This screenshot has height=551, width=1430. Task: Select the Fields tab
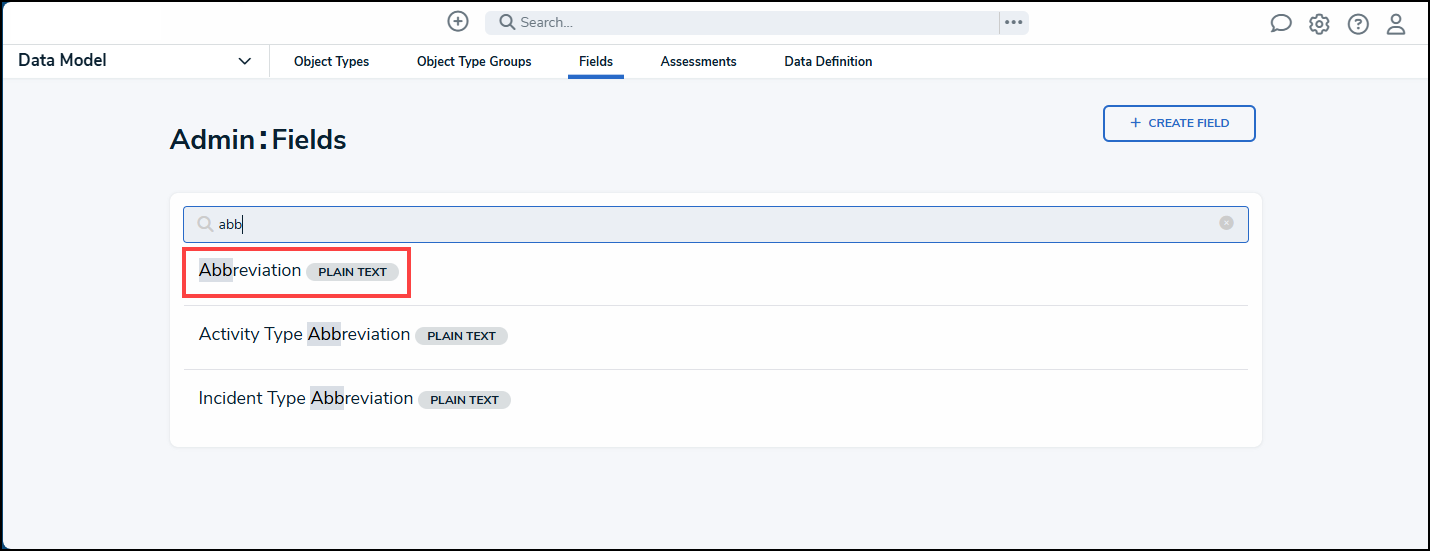tap(596, 61)
